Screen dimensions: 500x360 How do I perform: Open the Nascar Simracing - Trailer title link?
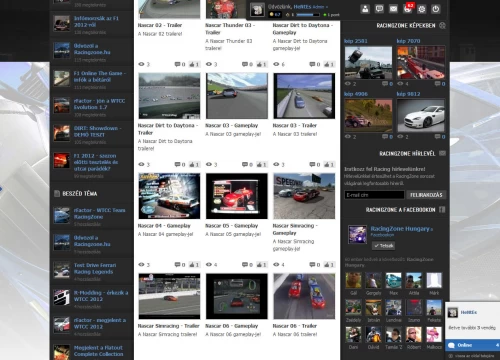coord(169,326)
